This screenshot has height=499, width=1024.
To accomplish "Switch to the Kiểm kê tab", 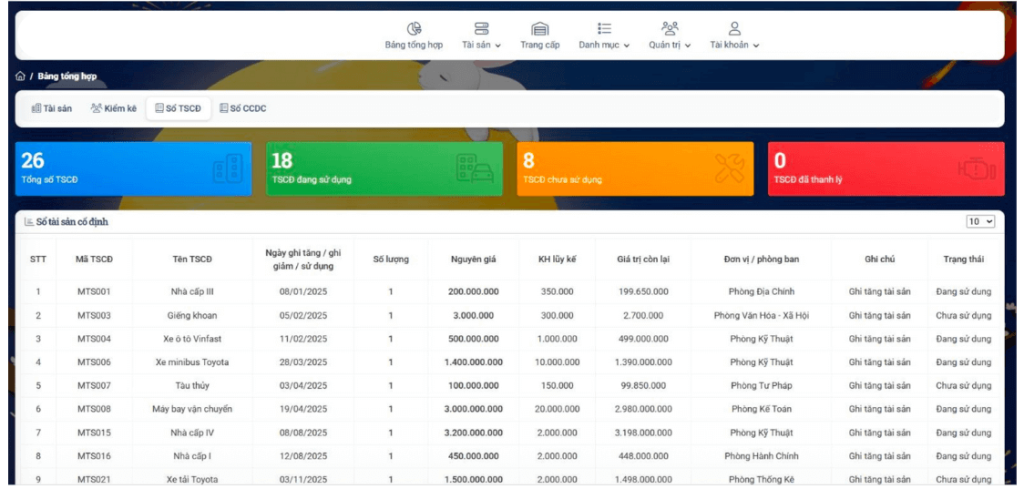I will click(x=114, y=108).
